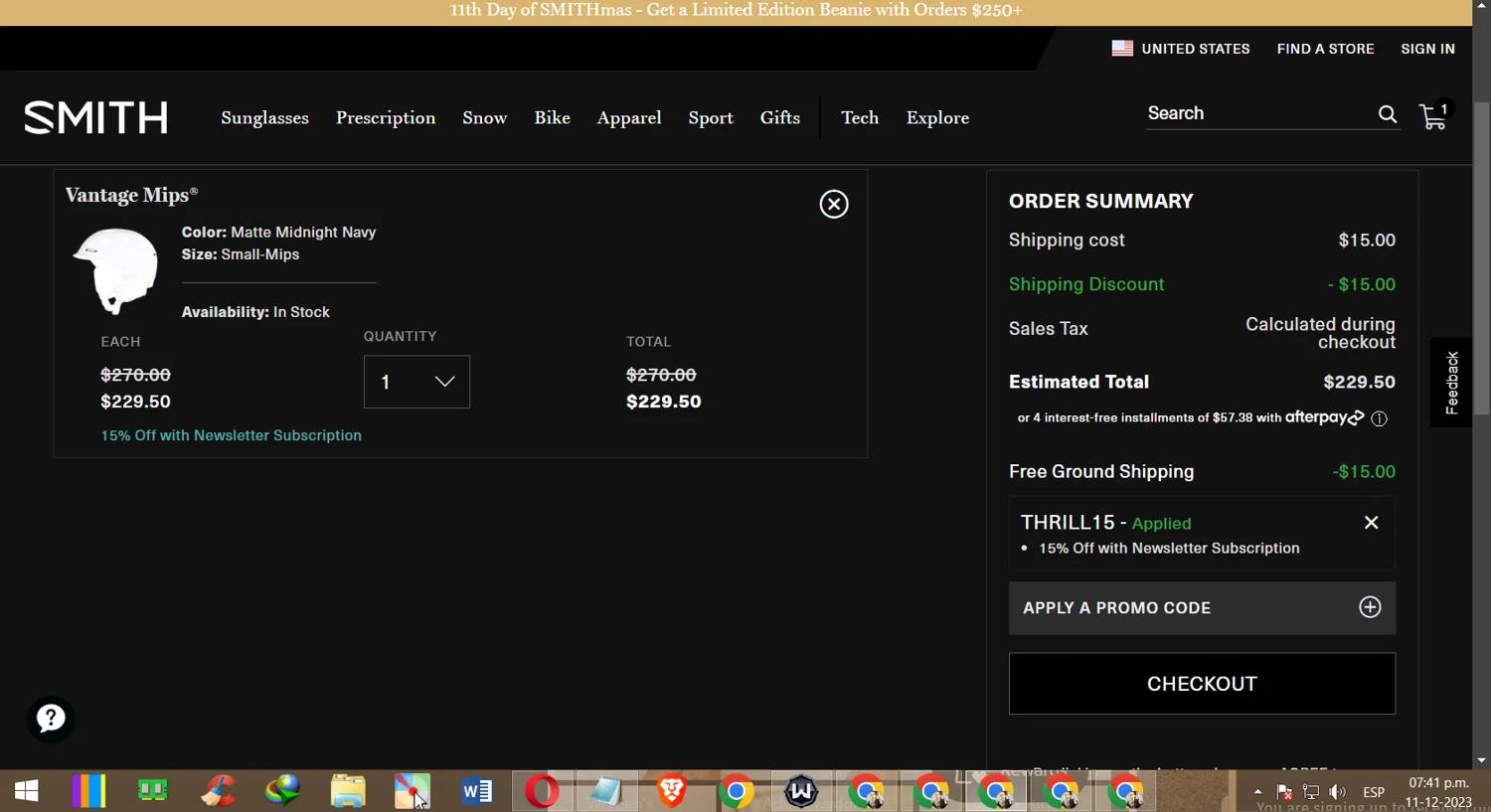Open the Explore menu
Viewport: 1491px width, 812px height.
[x=937, y=117]
